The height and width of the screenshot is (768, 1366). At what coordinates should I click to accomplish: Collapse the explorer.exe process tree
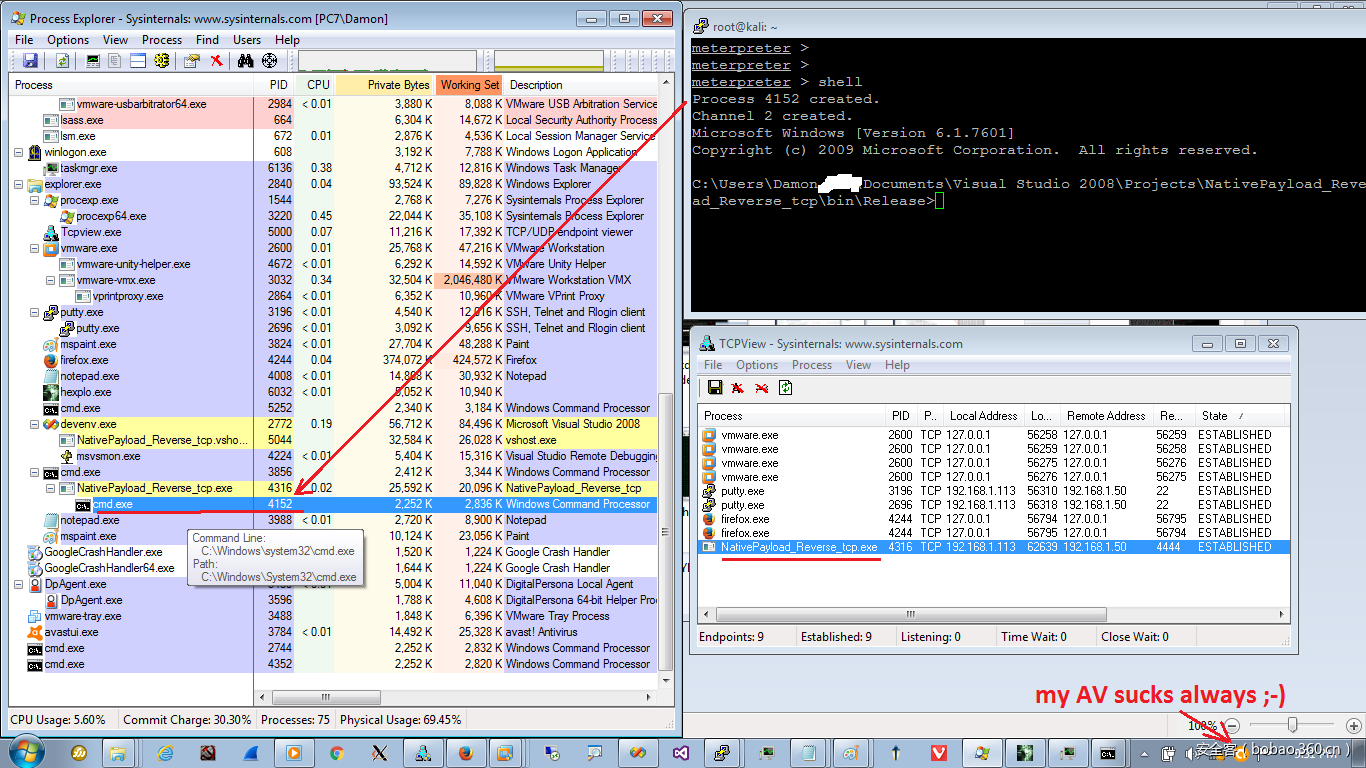coord(20,184)
